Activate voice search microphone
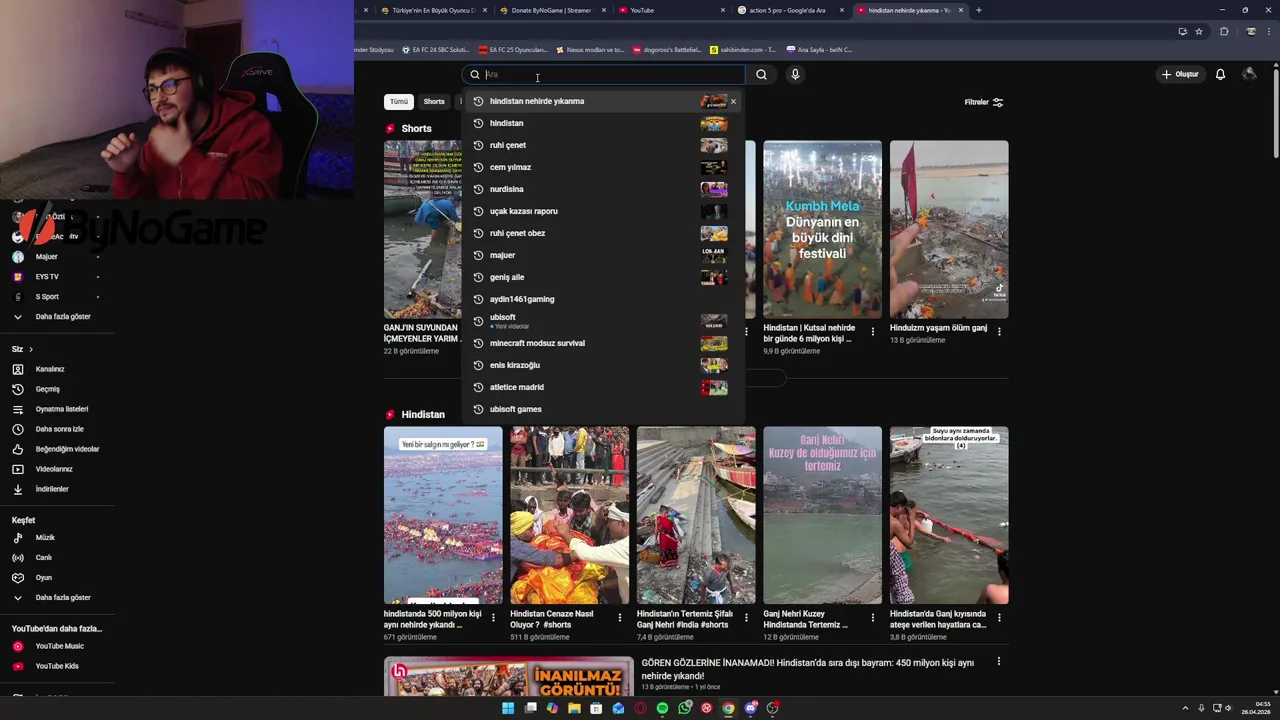Viewport: 1280px width, 720px height. 795,74
